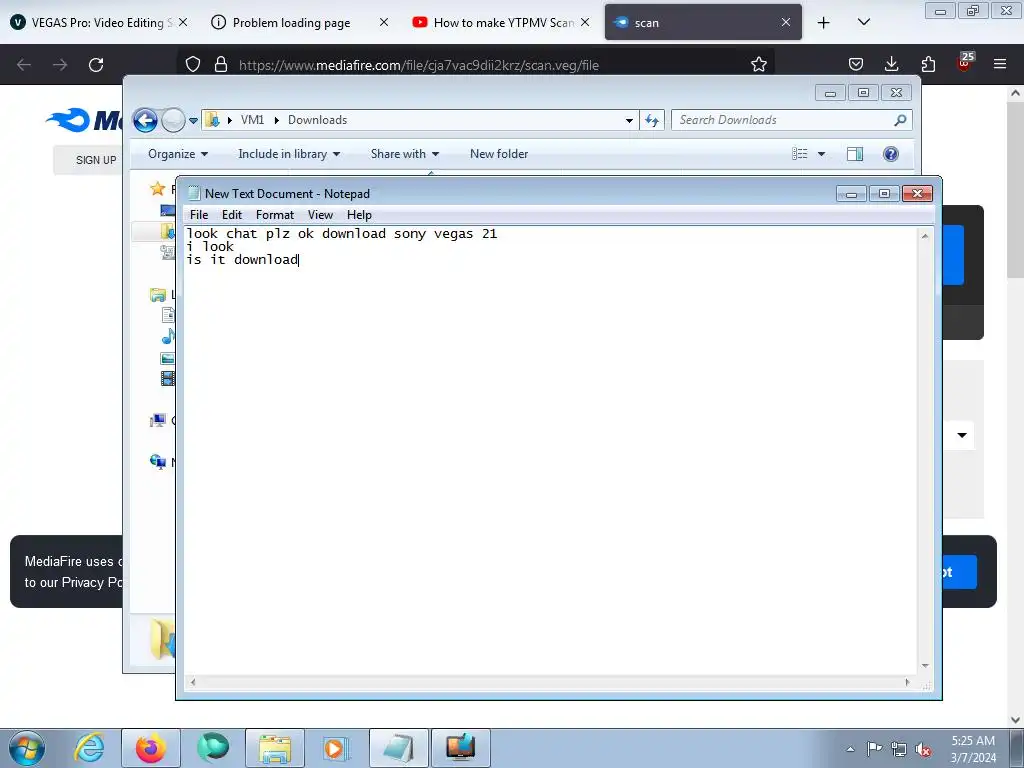Screen dimensions: 1024x768
Task: Open a new Firefox tab
Action: point(824,22)
